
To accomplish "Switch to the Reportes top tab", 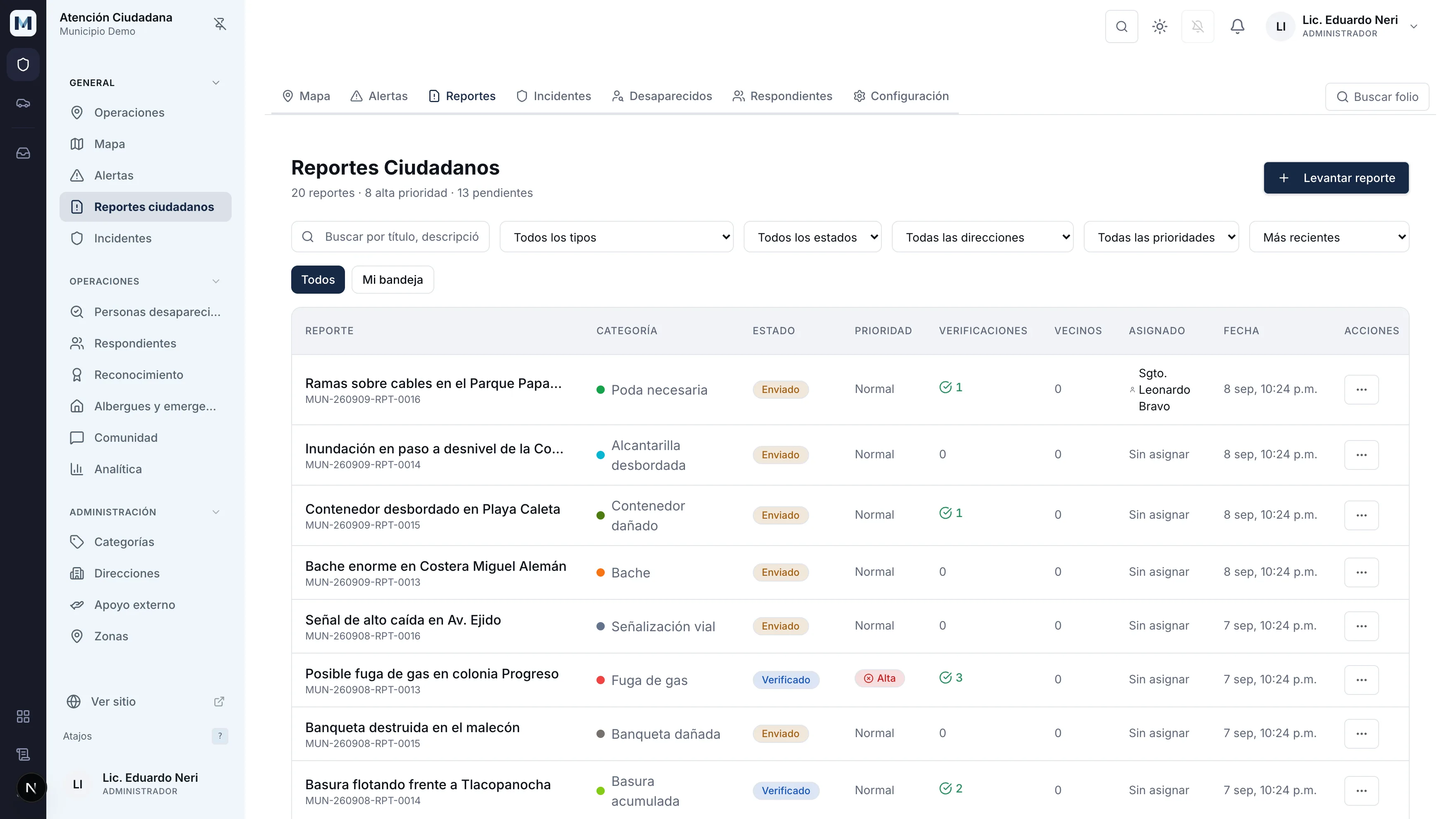I will tap(462, 96).
